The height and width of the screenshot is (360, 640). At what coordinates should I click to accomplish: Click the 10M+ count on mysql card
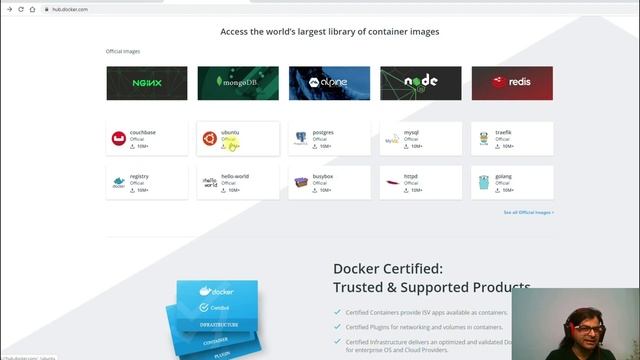[417, 146]
